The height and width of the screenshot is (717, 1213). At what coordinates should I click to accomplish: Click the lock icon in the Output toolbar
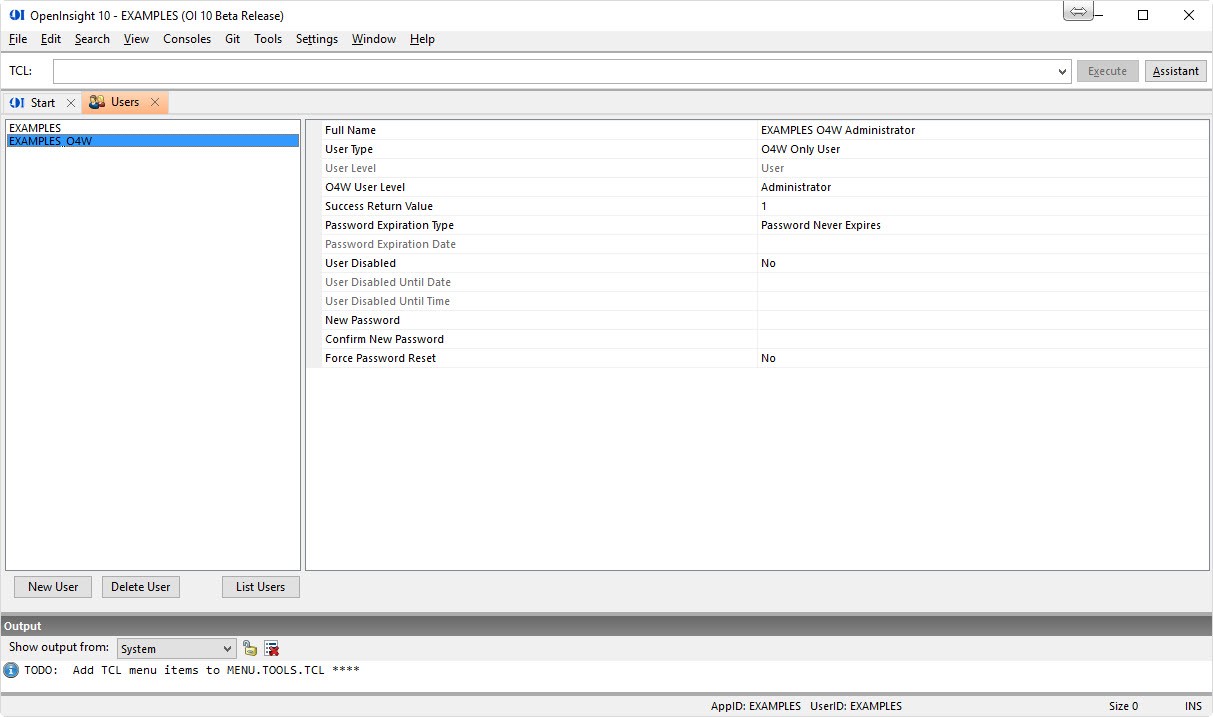click(x=250, y=648)
